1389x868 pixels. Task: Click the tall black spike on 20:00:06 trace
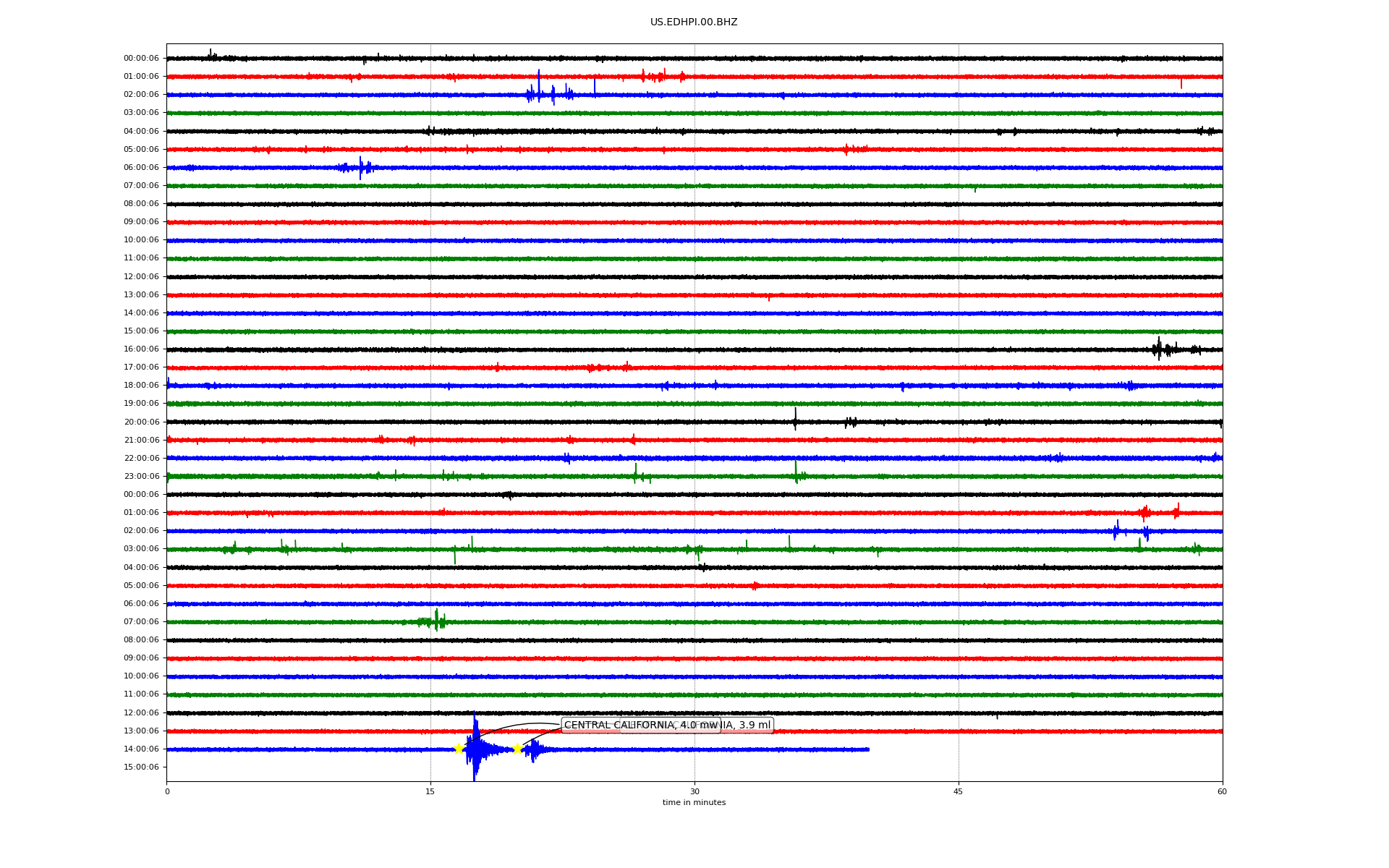pos(795,420)
